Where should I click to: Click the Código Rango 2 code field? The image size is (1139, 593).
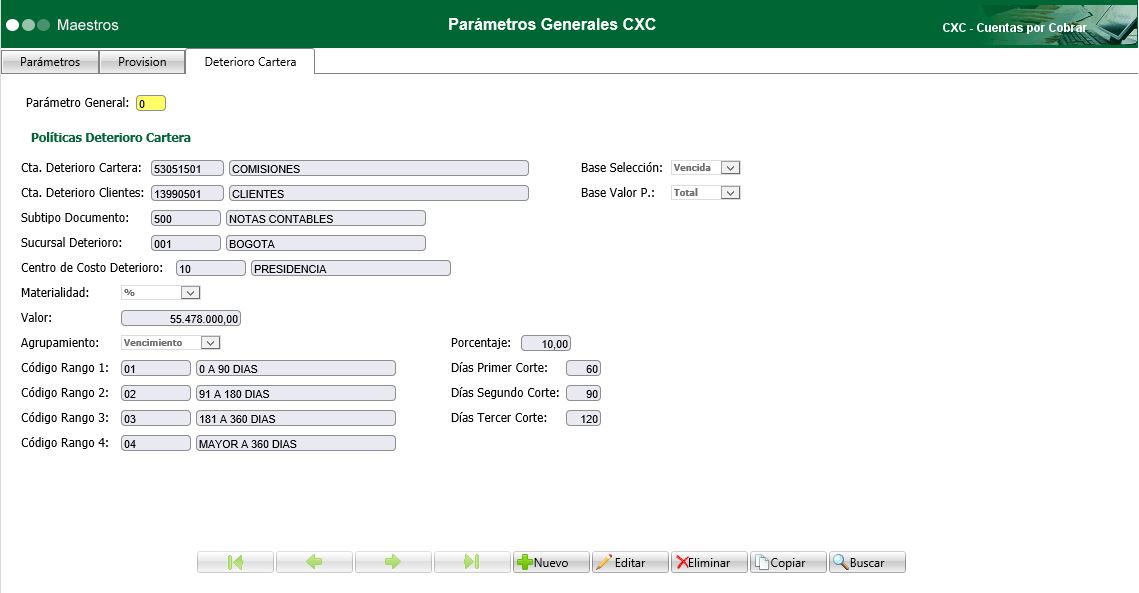155,393
